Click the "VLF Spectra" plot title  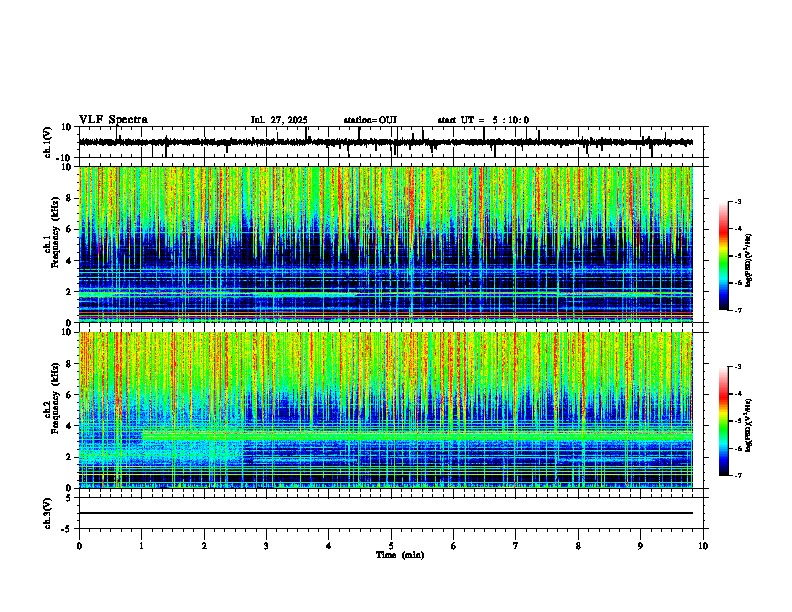click(x=113, y=120)
